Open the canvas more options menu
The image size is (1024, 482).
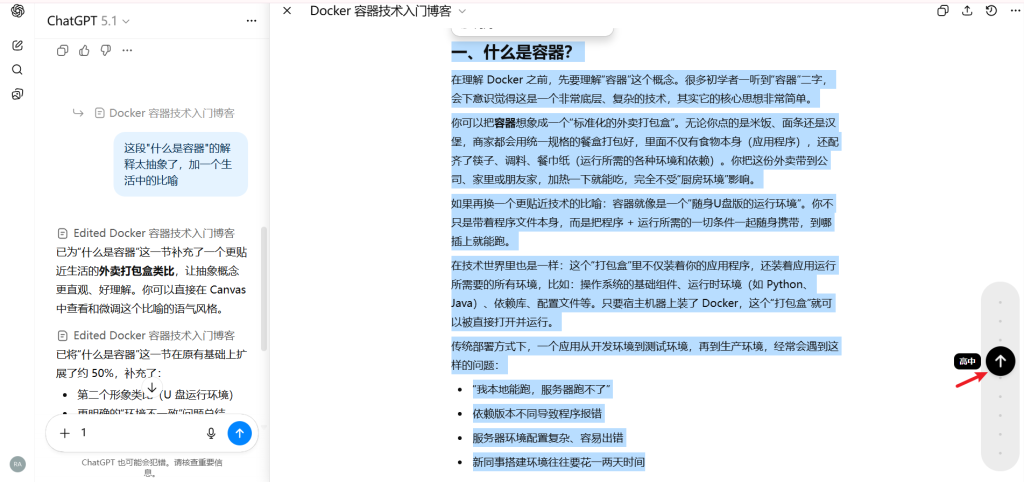(1014, 10)
